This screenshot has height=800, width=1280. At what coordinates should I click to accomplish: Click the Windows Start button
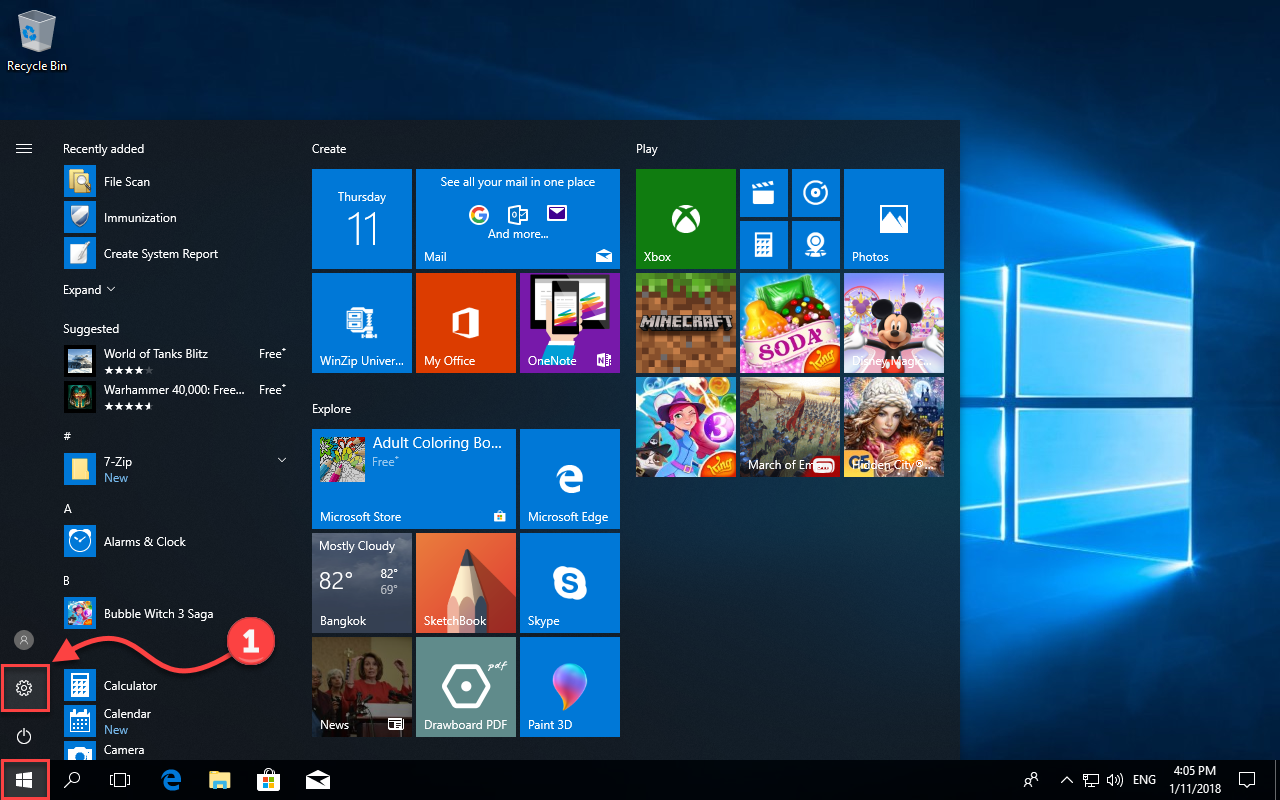pos(24,780)
